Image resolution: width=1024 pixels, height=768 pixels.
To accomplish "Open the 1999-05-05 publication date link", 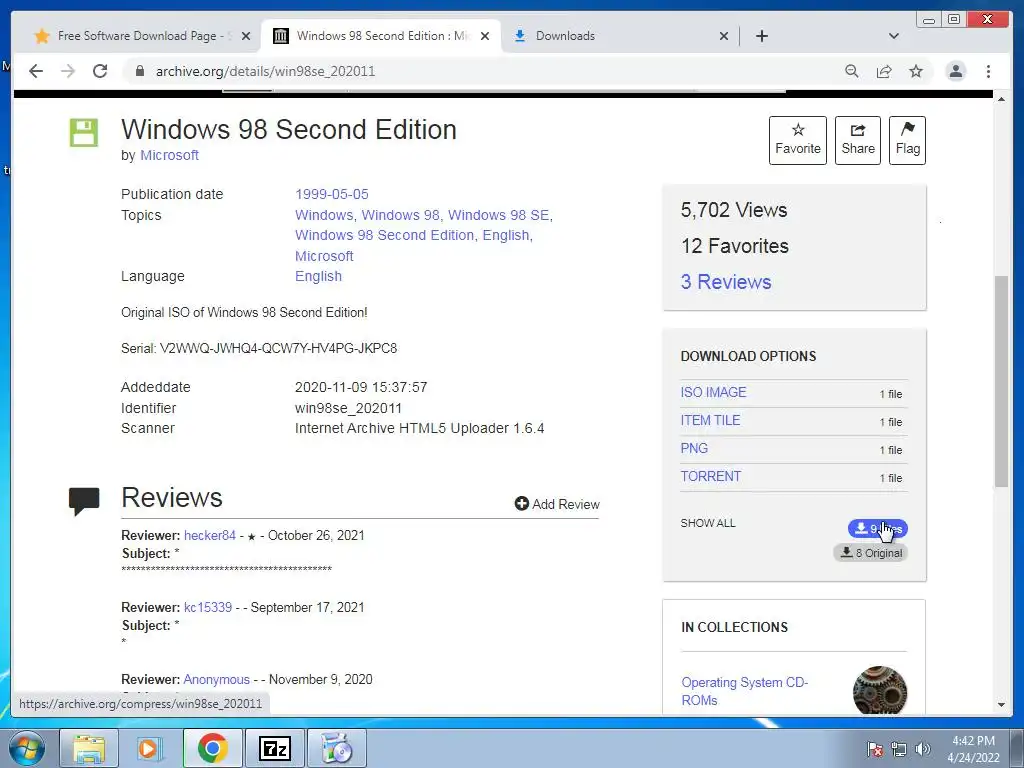I will 332,194.
